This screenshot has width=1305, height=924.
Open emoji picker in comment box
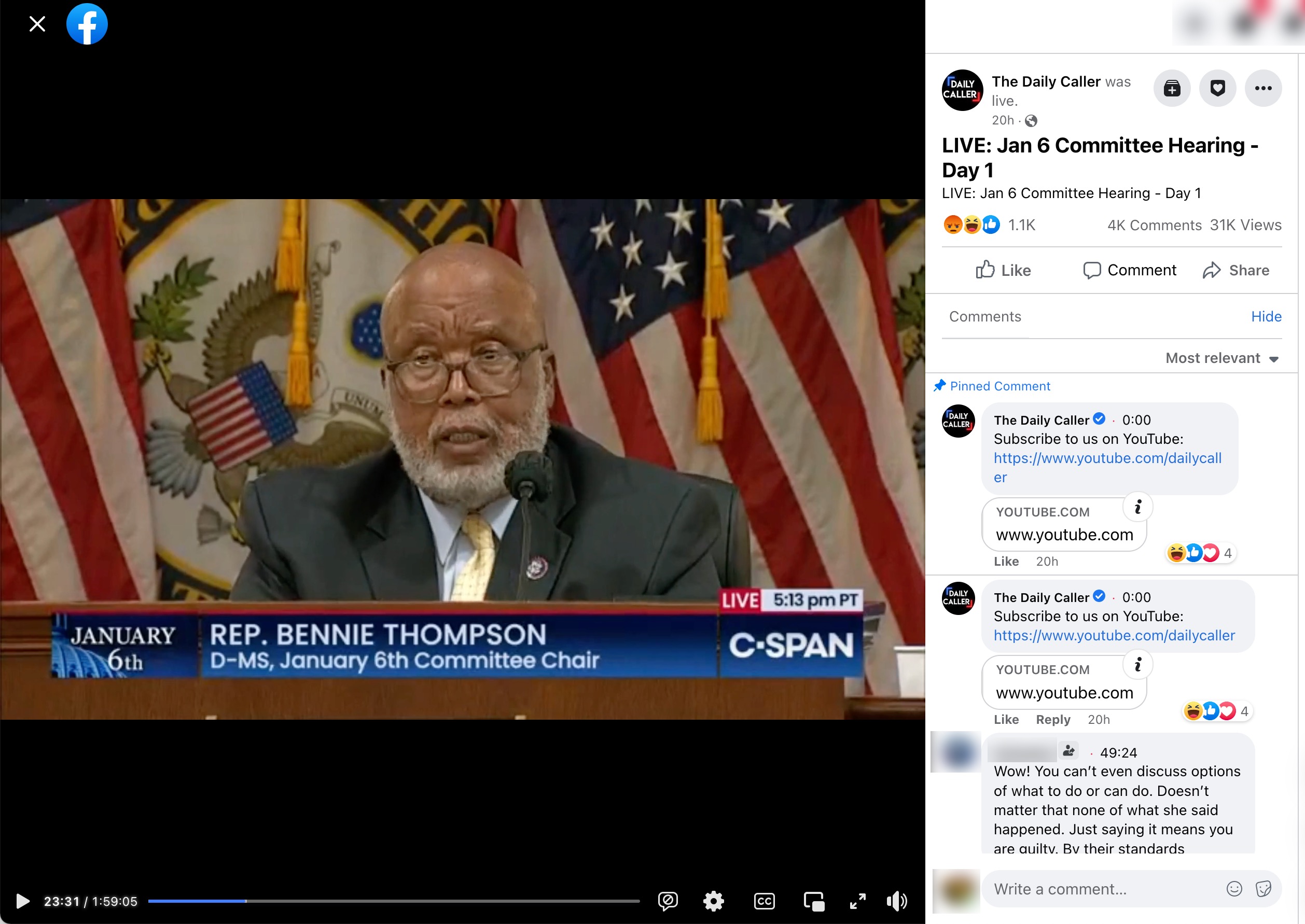point(1233,889)
